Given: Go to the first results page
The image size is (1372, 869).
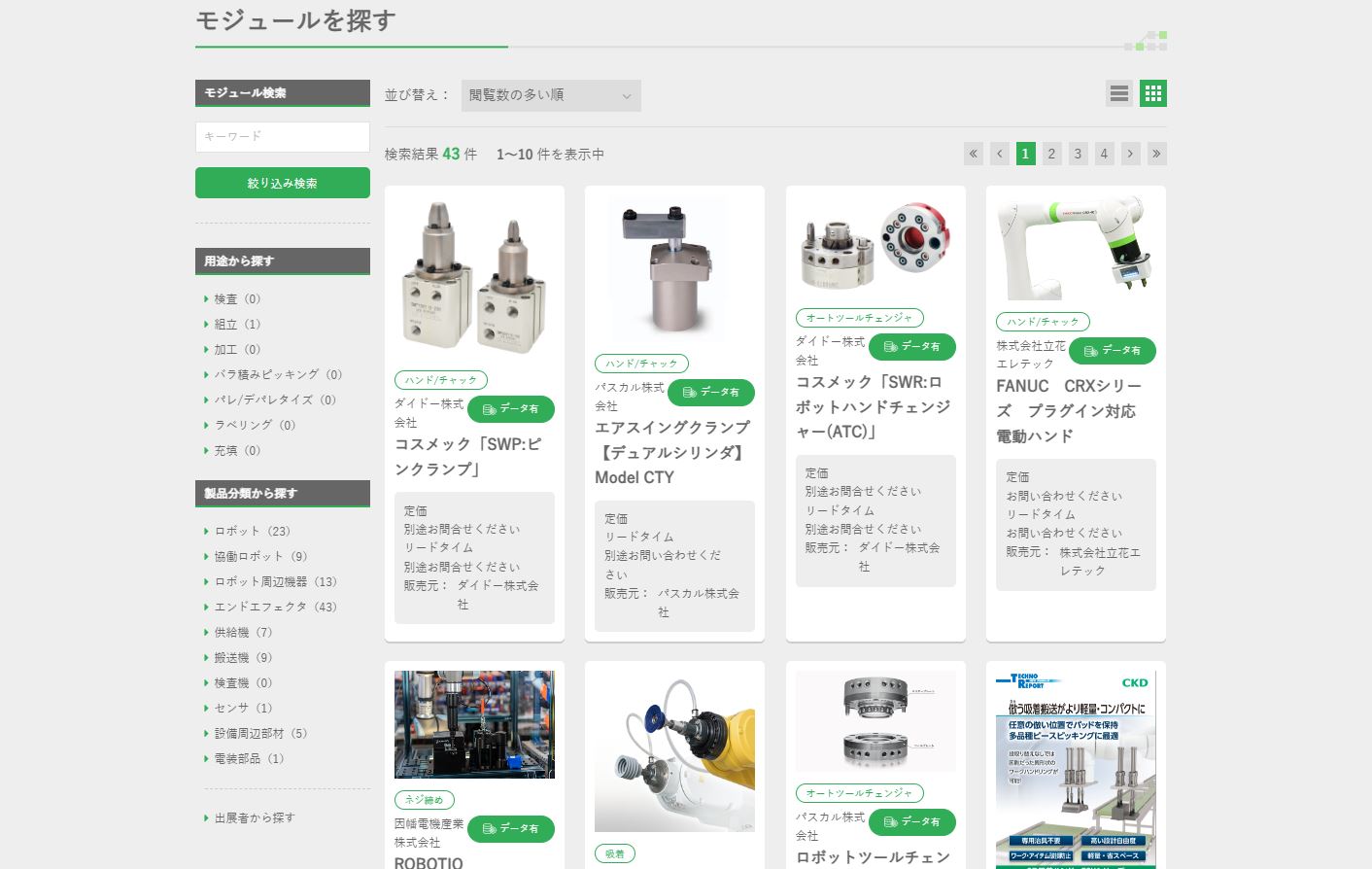Looking at the screenshot, I should 1025,154.
